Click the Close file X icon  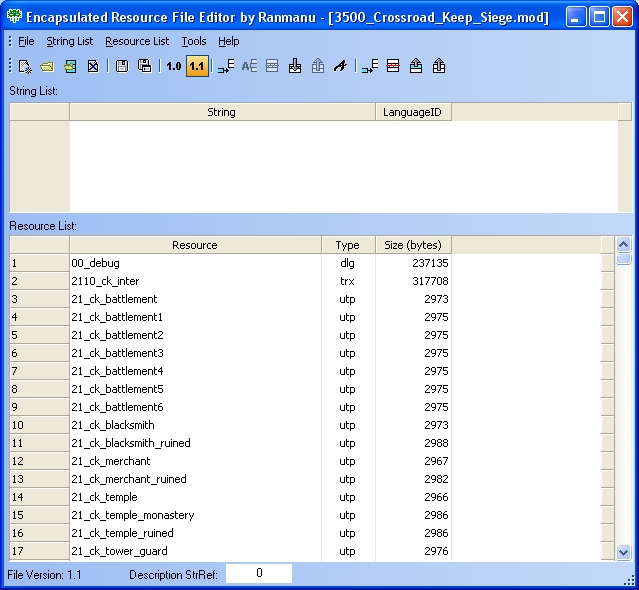tap(93, 66)
